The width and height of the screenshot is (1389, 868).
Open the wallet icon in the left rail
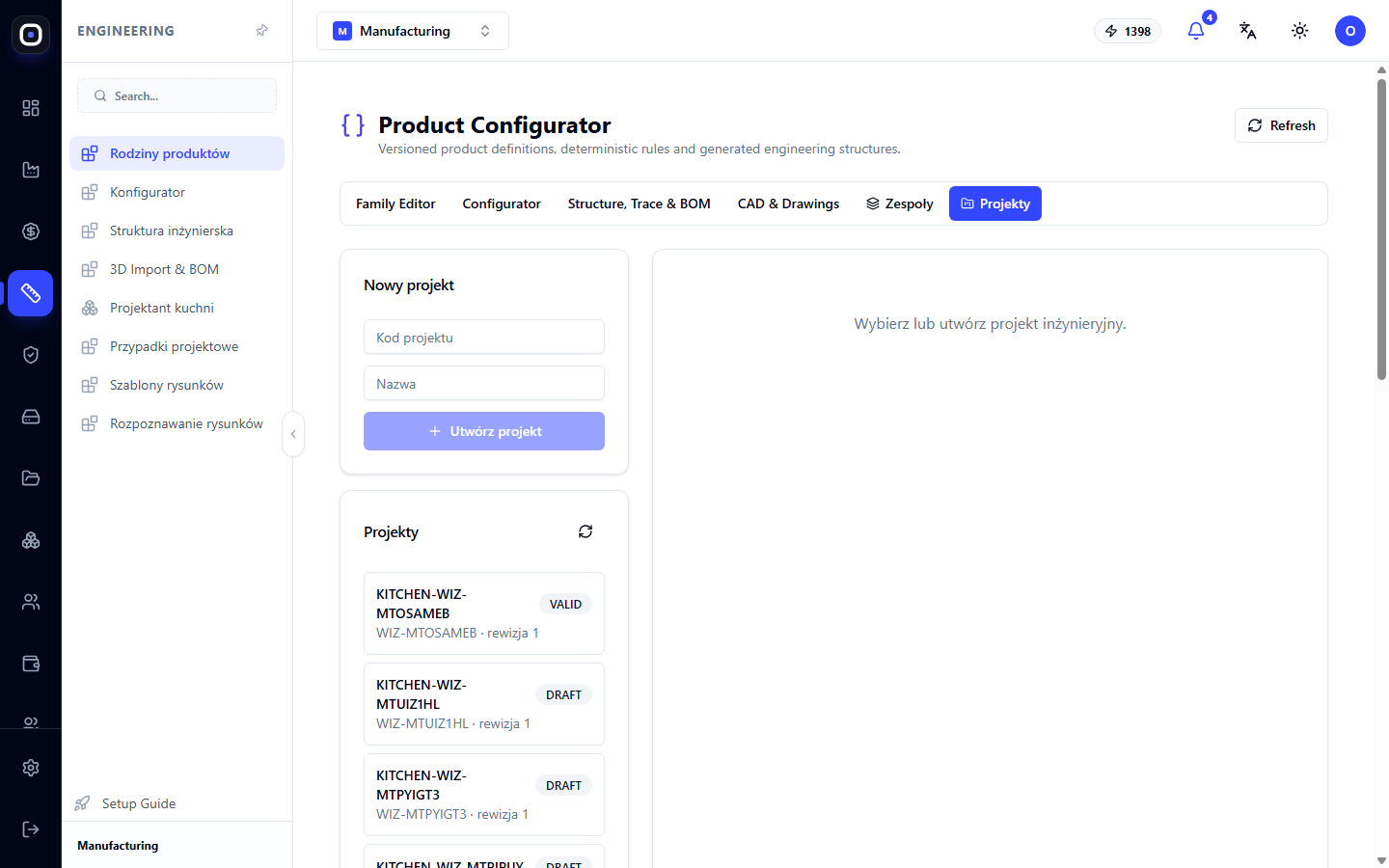31,664
